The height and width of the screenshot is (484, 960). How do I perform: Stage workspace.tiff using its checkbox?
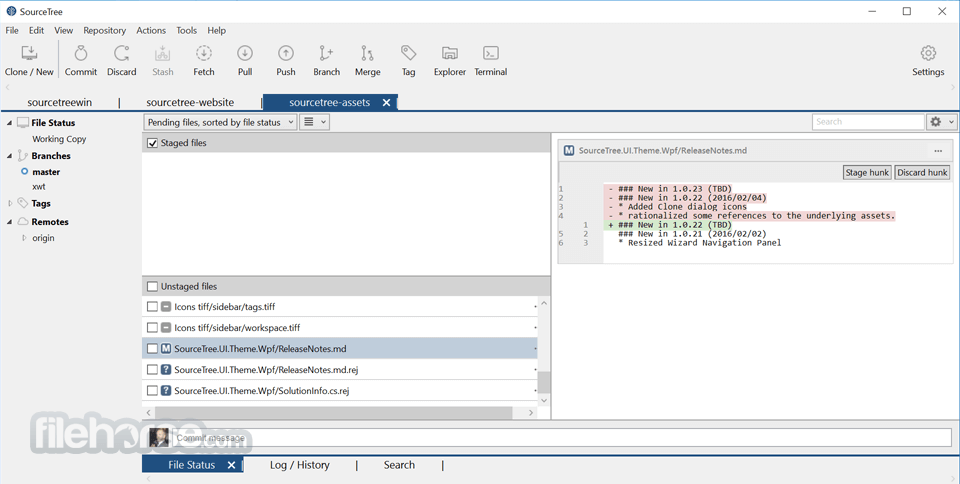click(152, 327)
